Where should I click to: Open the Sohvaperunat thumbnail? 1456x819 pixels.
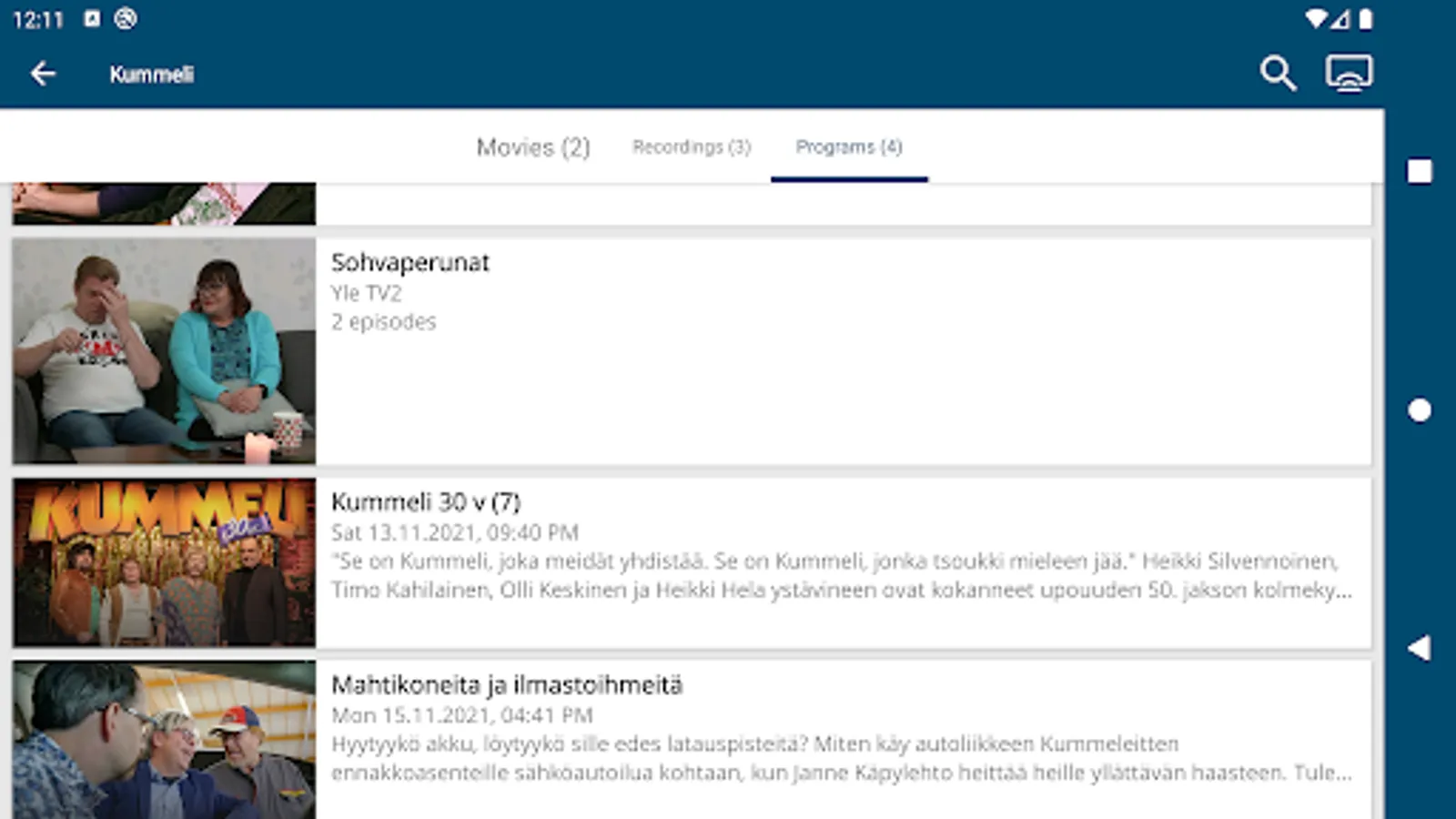click(164, 351)
